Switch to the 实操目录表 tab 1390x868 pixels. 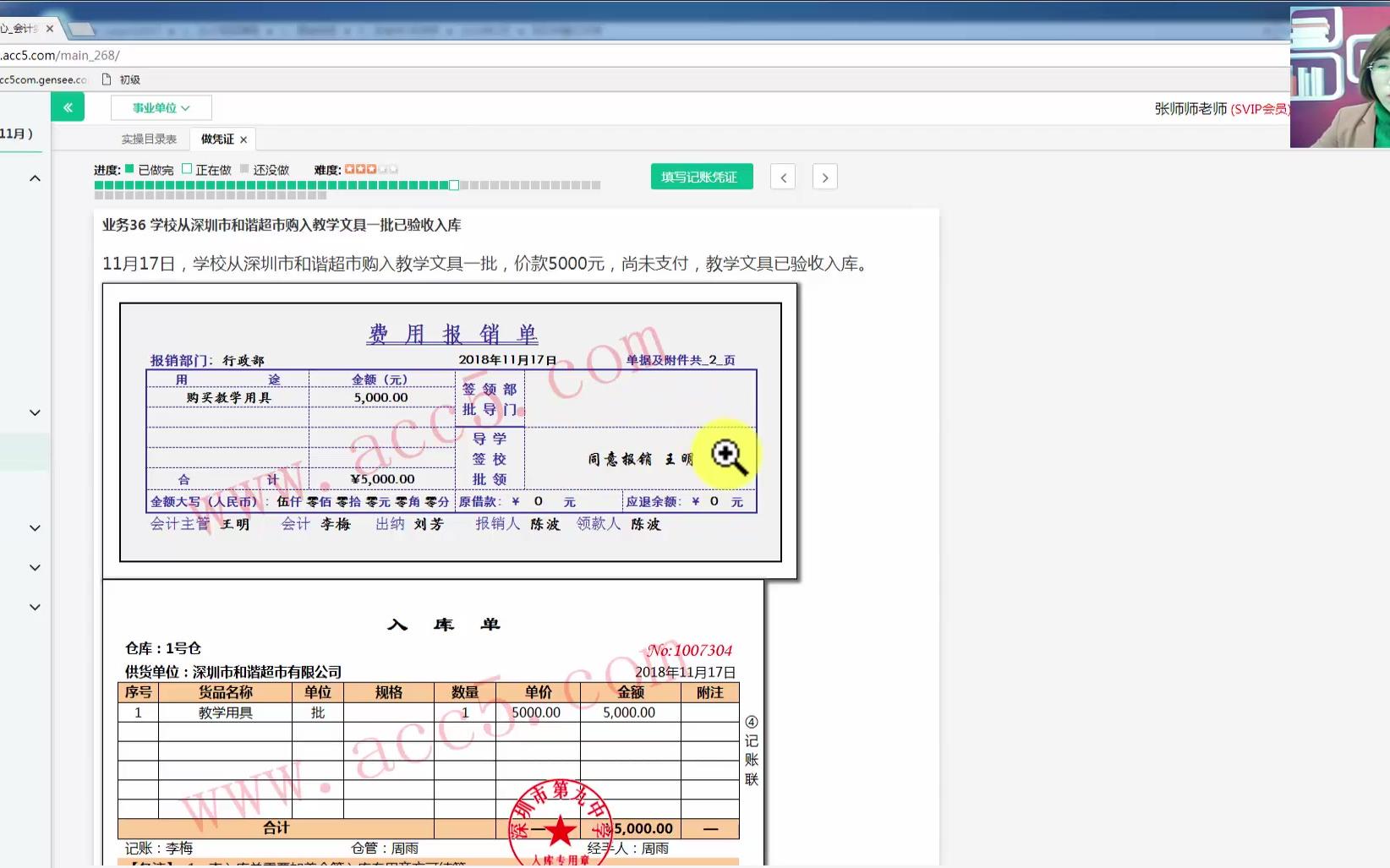click(150, 139)
